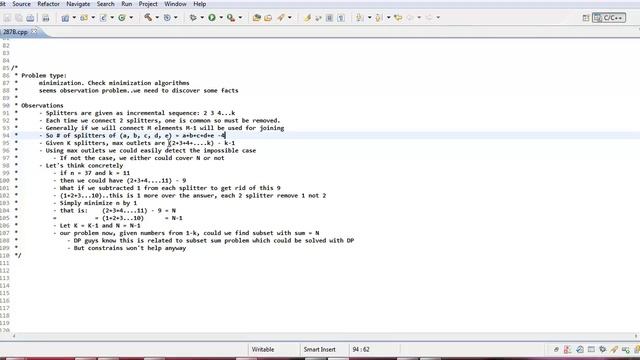Click the window-shaped icon in the status bar
Viewport: 640px width, 360px height.
(591, 349)
